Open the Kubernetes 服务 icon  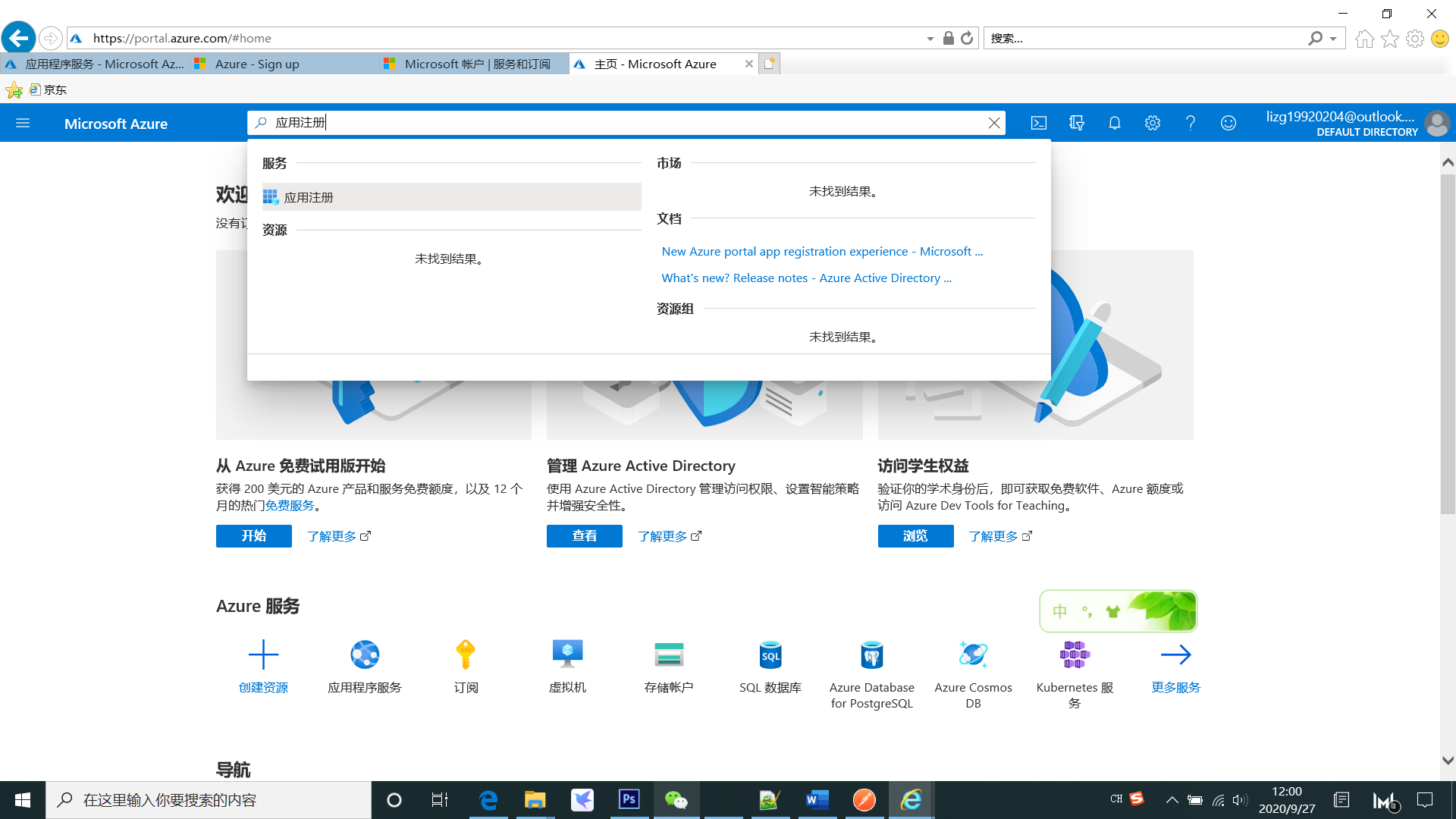[x=1074, y=654]
